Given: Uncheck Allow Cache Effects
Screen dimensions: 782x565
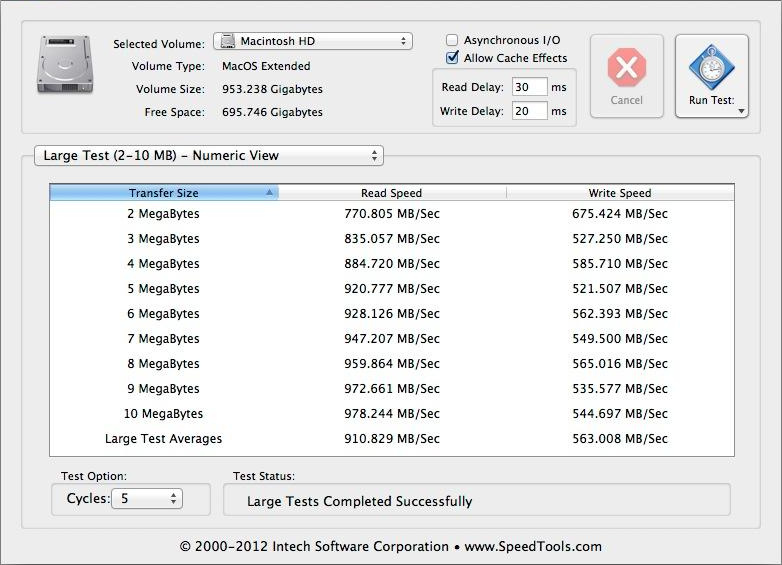Looking at the screenshot, I should pyautogui.click(x=452, y=58).
